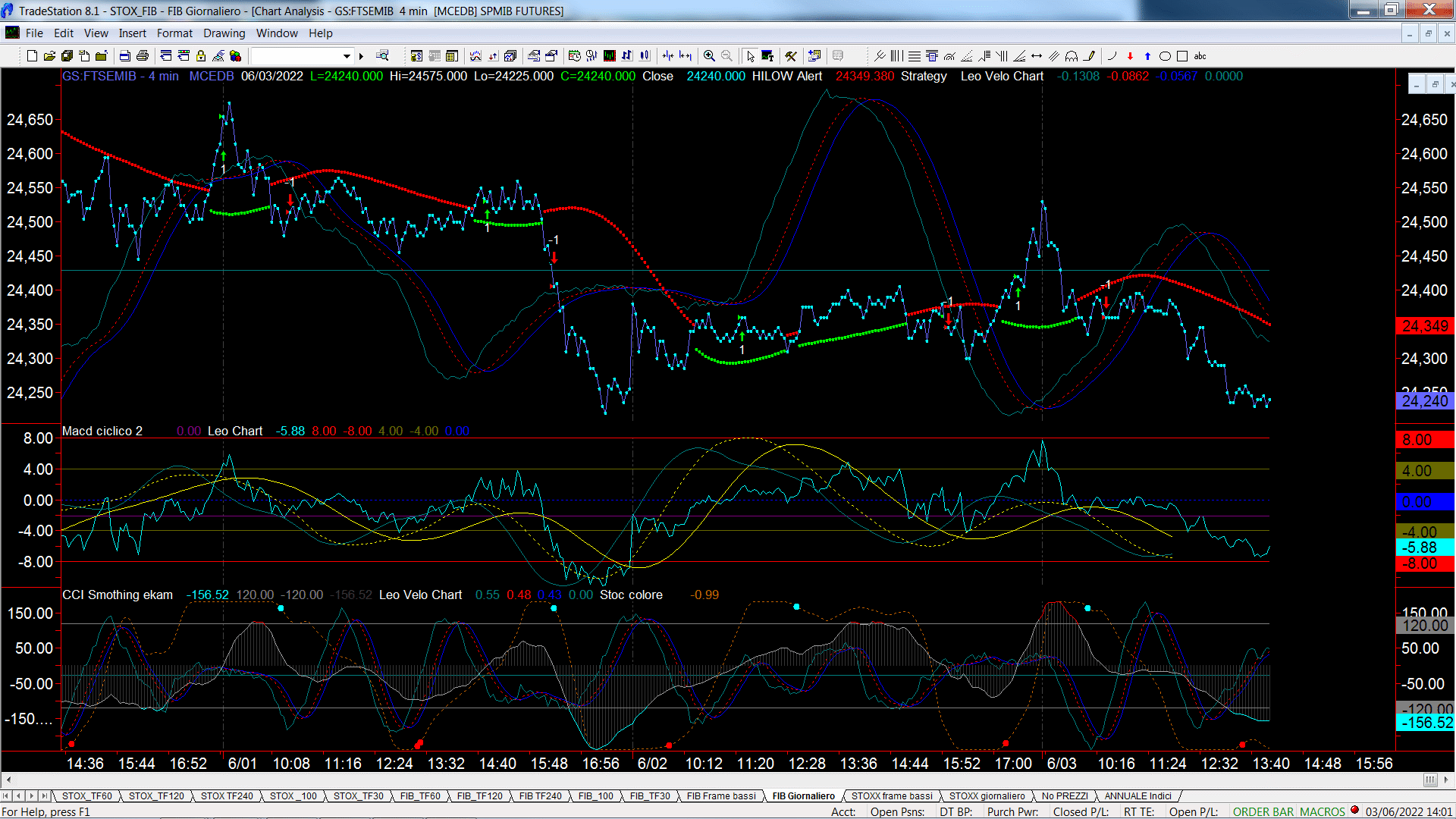Click the 'CCI Smothing ekam' indicator label

(118, 595)
